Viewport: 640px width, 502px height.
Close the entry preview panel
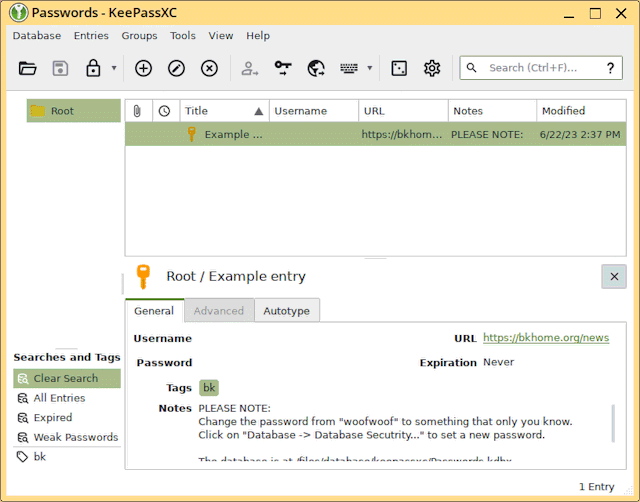(x=614, y=276)
